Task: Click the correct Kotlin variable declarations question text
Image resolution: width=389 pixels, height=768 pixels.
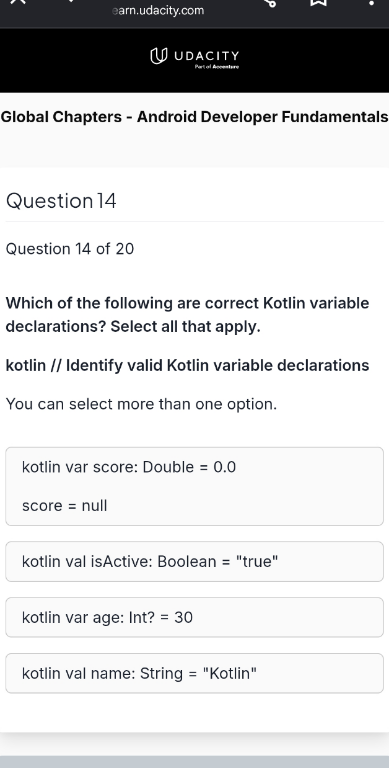Action: [187, 314]
